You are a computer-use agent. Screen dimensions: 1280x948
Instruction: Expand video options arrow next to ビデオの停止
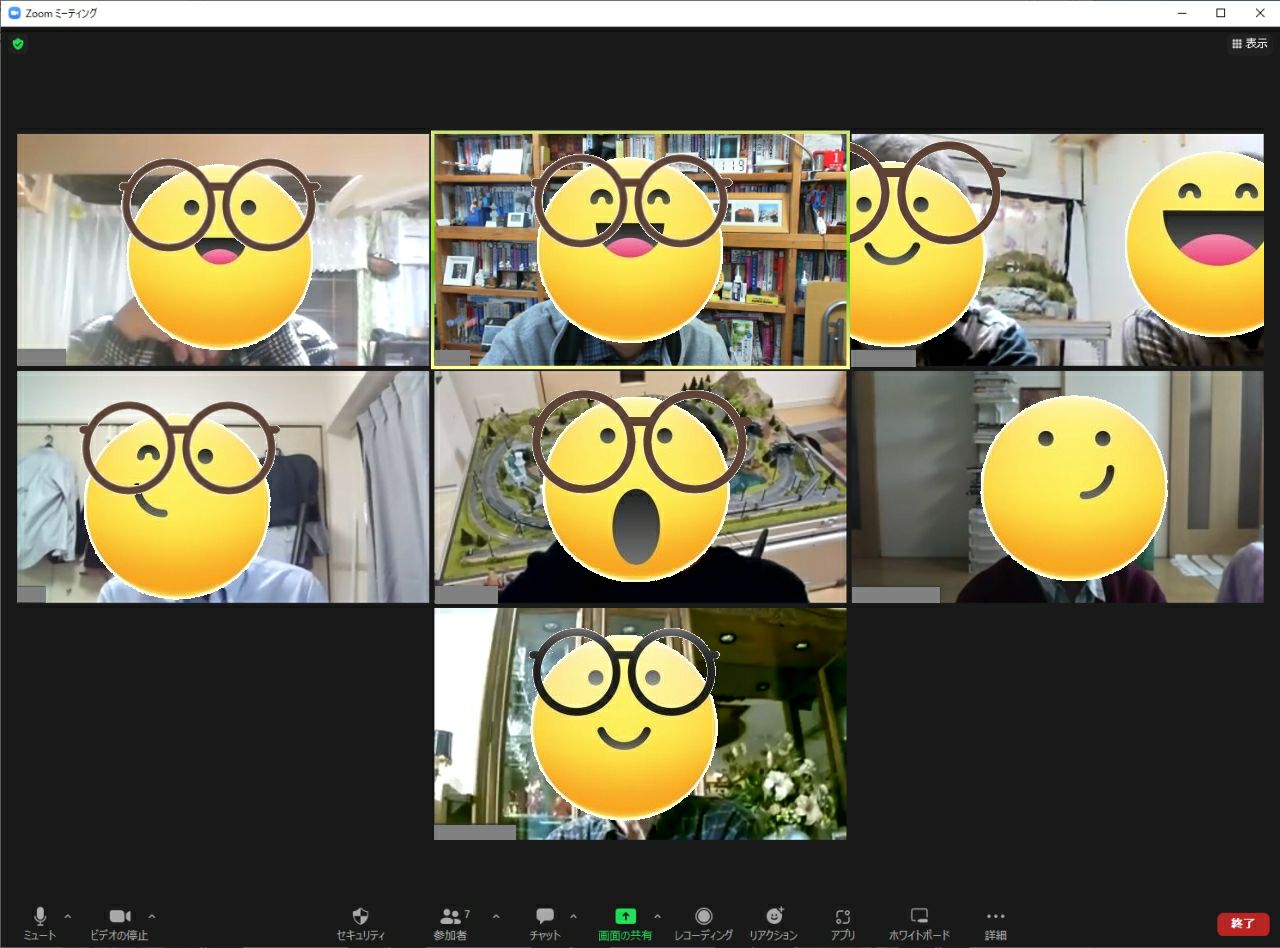[152, 916]
